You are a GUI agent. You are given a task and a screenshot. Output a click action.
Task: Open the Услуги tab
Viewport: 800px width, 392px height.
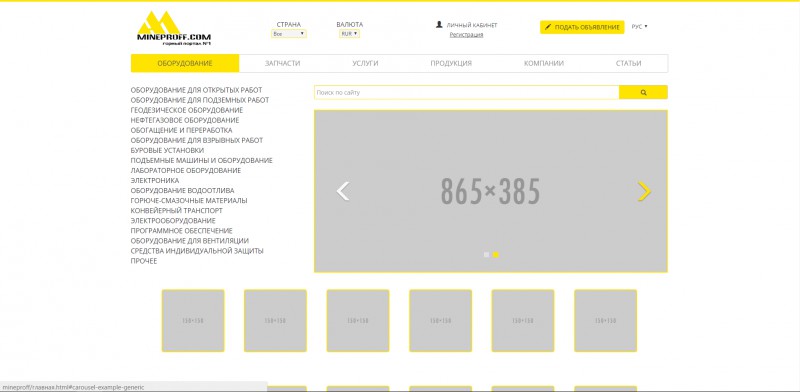pos(365,63)
